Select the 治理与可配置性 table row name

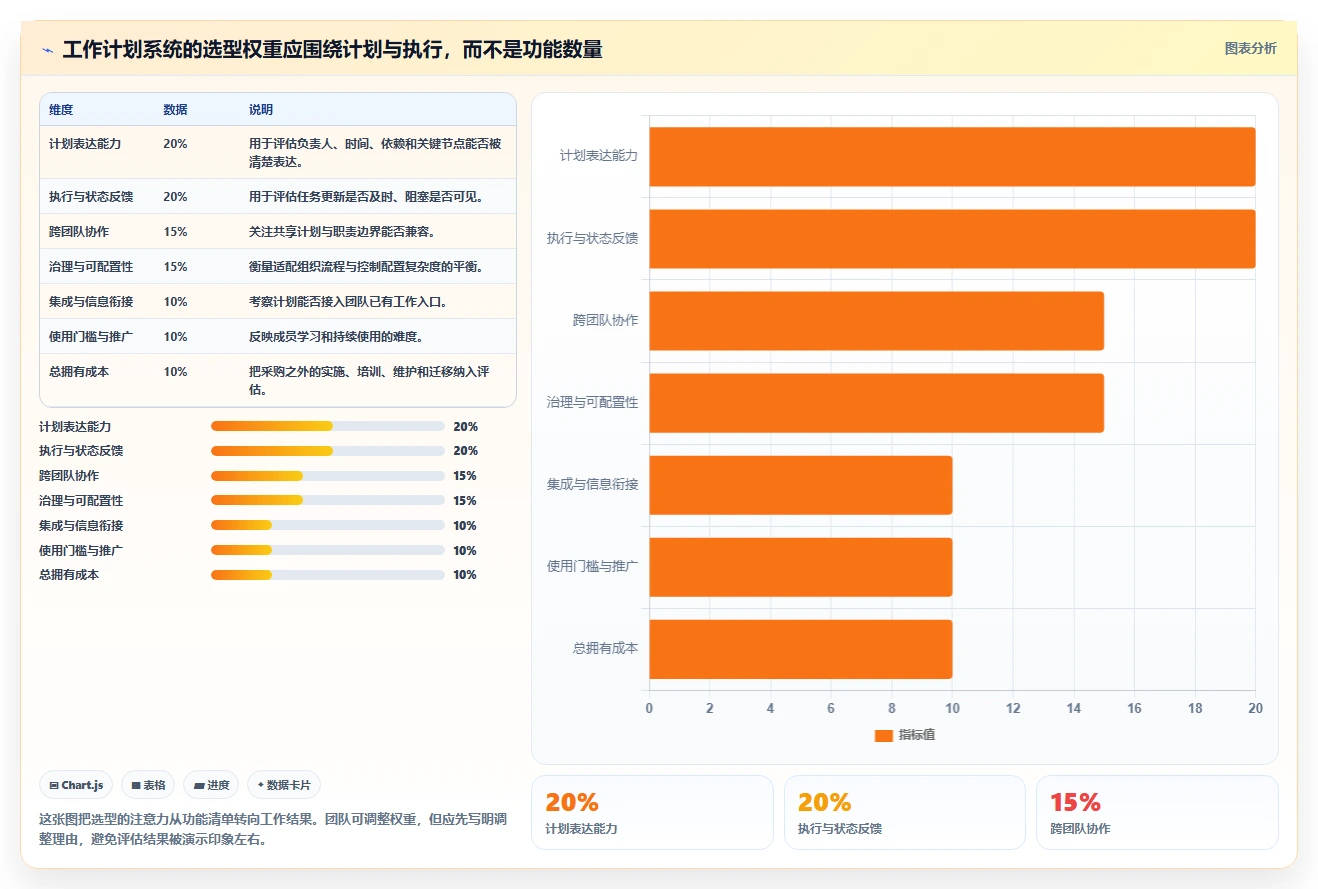(91, 267)
